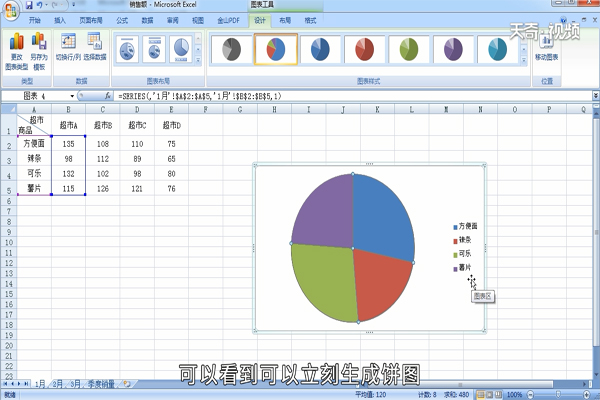The width and height of the screenshot is (600, 400).
Task: Apply the green pie chart style
Action: tap(409, 49)
